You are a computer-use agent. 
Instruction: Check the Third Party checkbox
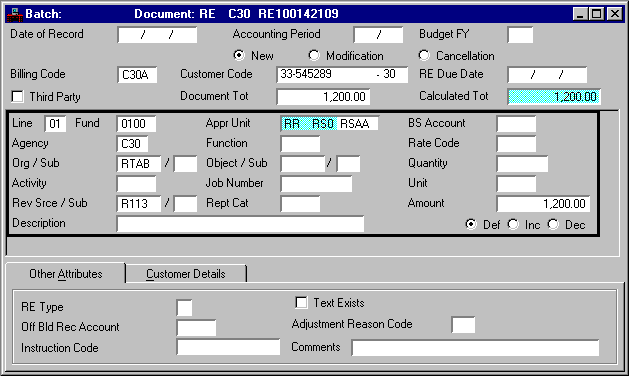pos(18,97)
